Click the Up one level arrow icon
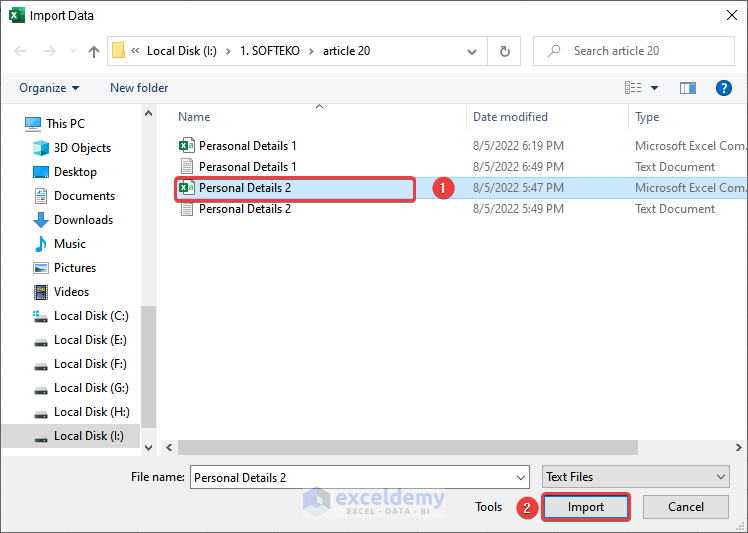Image resolution: width=748 pixels, height=533 pixels. [x=94, y=51]
